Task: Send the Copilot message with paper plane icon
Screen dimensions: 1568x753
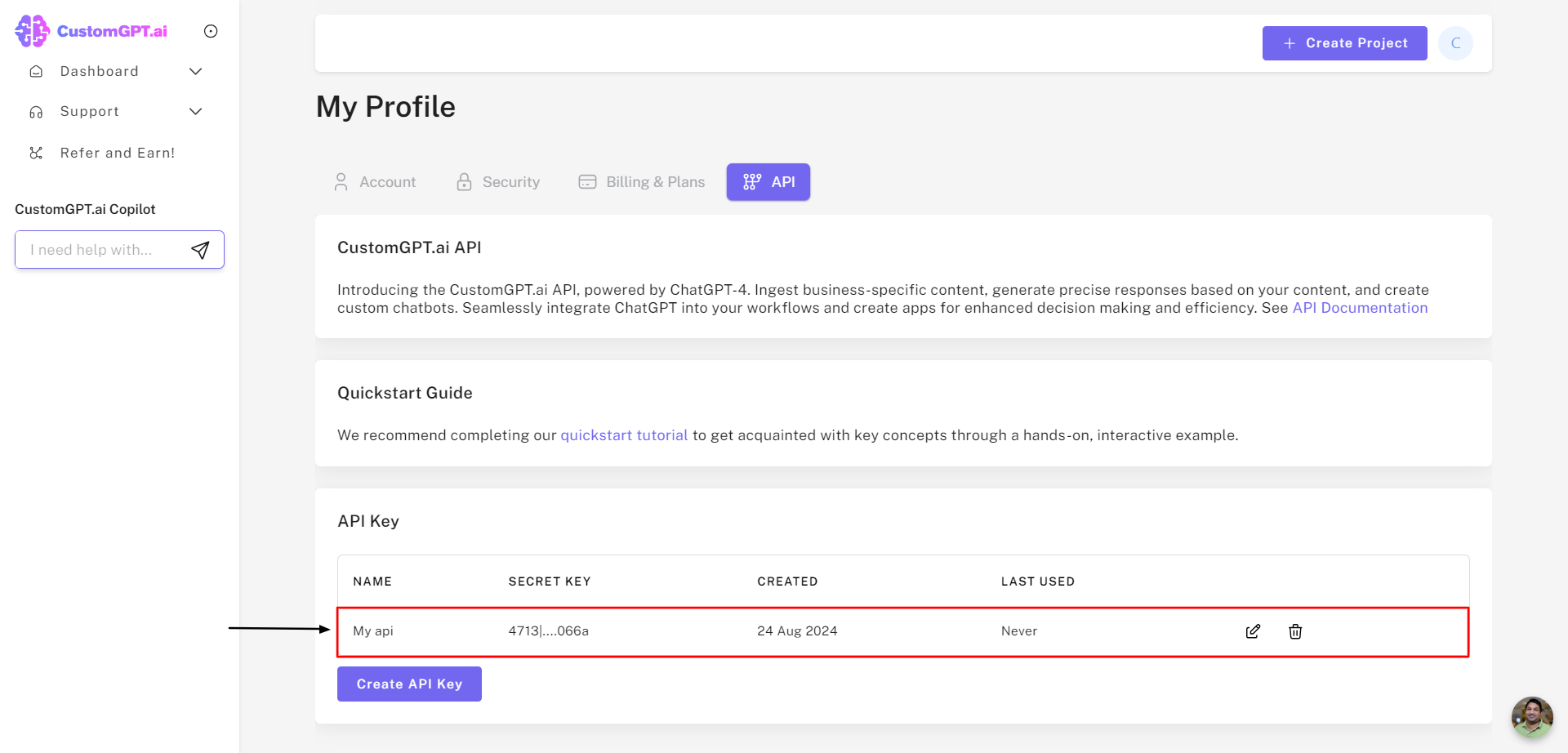Action: [x=200, y=250]
